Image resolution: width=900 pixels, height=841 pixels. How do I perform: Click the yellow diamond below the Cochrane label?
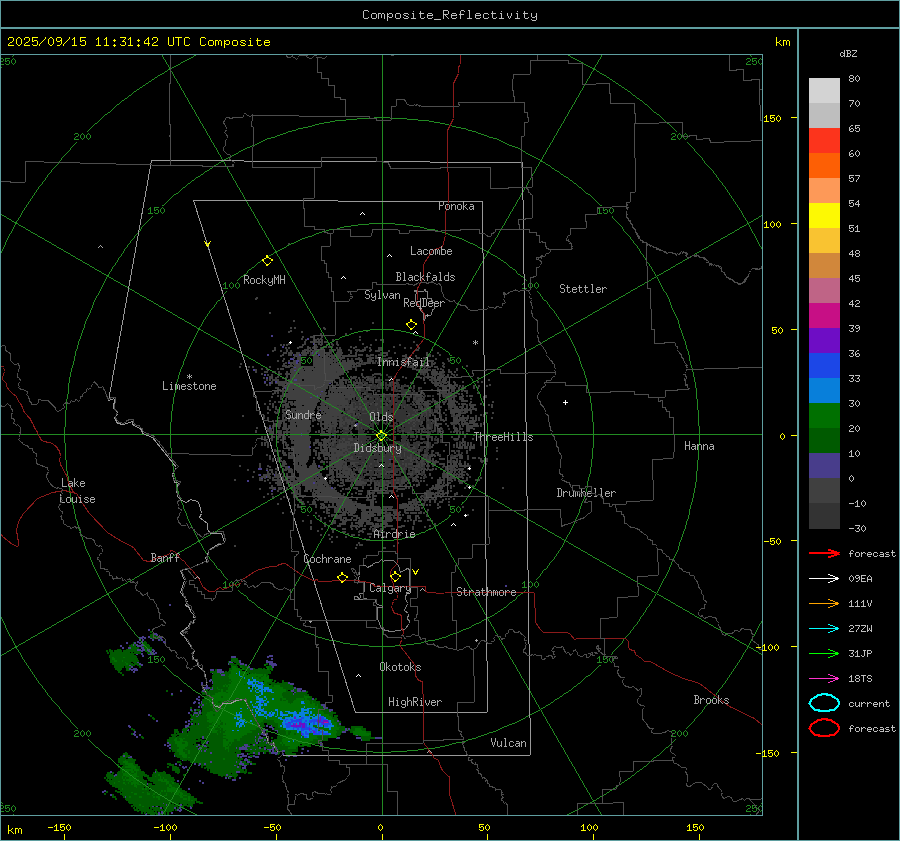343,578
